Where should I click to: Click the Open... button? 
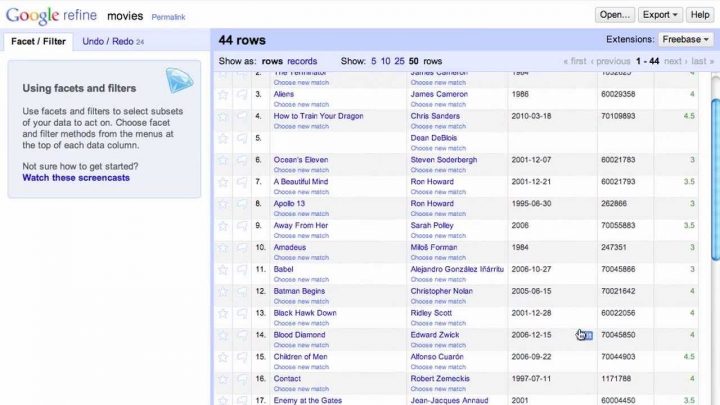[614, 15]
